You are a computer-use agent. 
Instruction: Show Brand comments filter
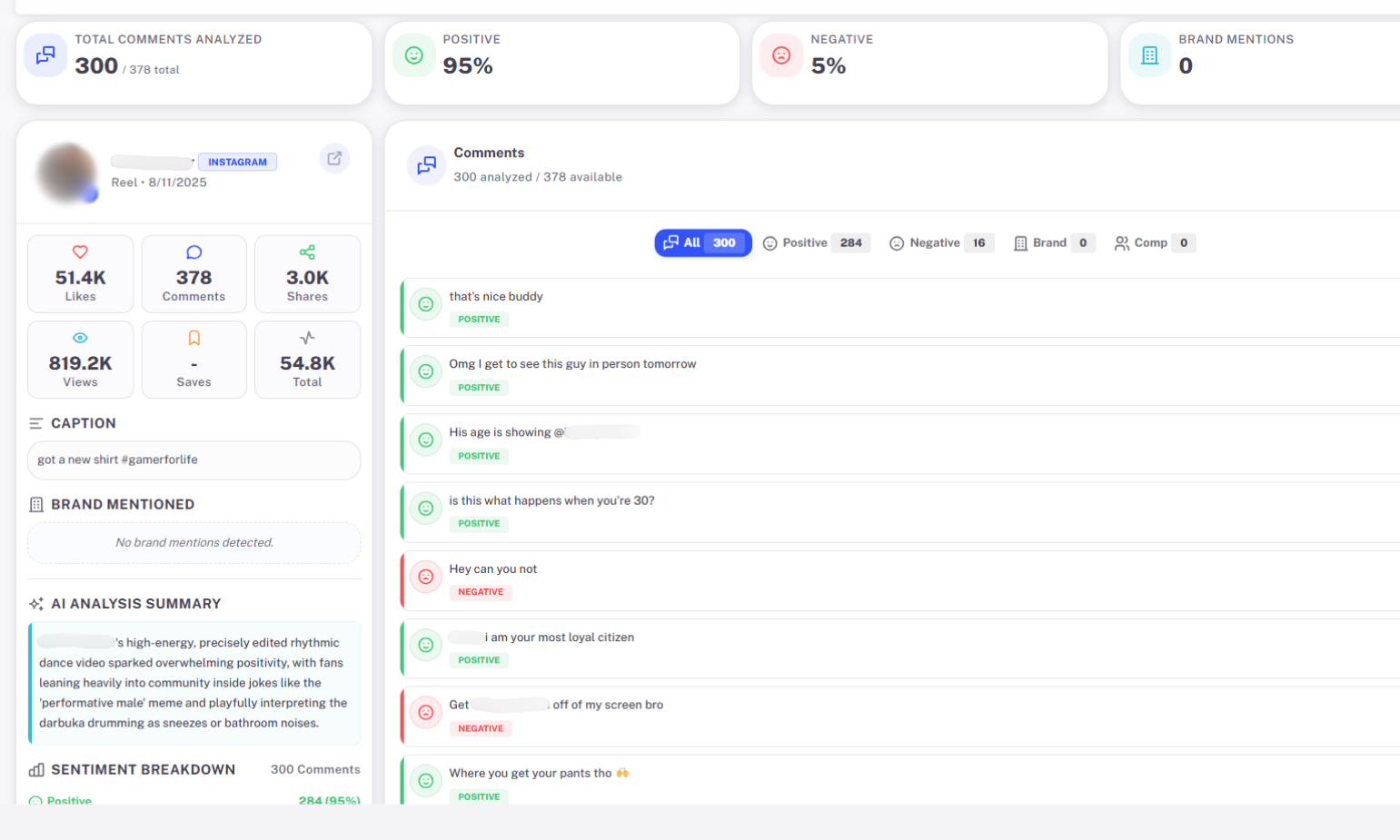1054,243
